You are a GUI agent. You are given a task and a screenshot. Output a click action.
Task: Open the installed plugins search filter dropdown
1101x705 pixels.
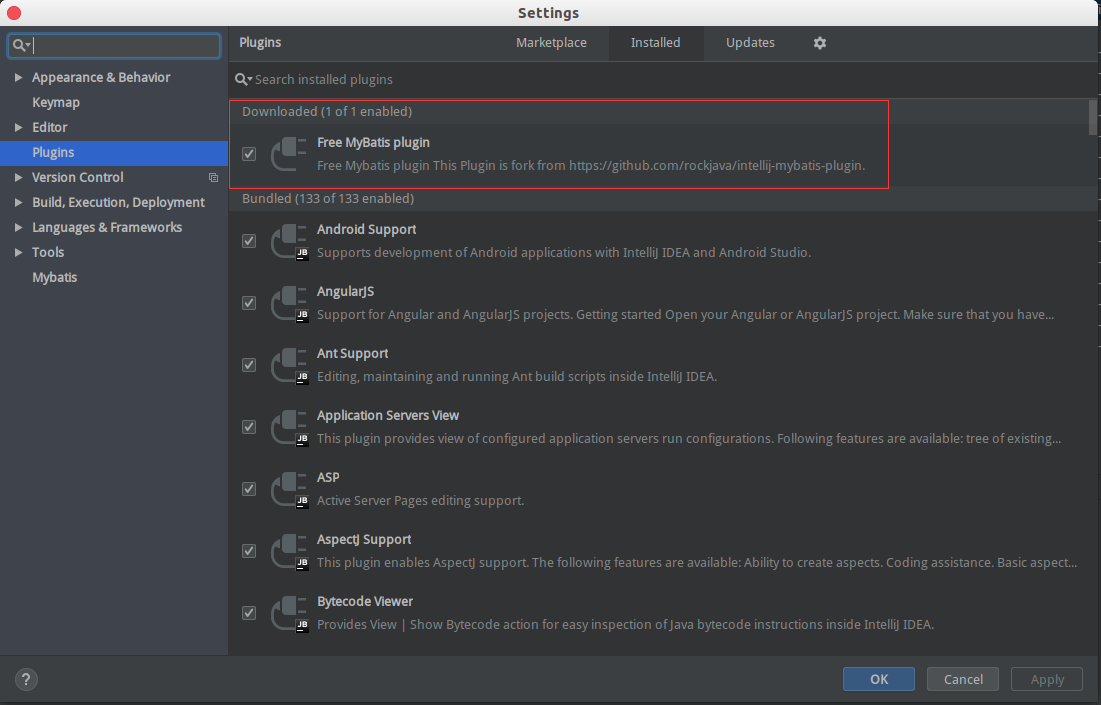[x=241, y=79]
